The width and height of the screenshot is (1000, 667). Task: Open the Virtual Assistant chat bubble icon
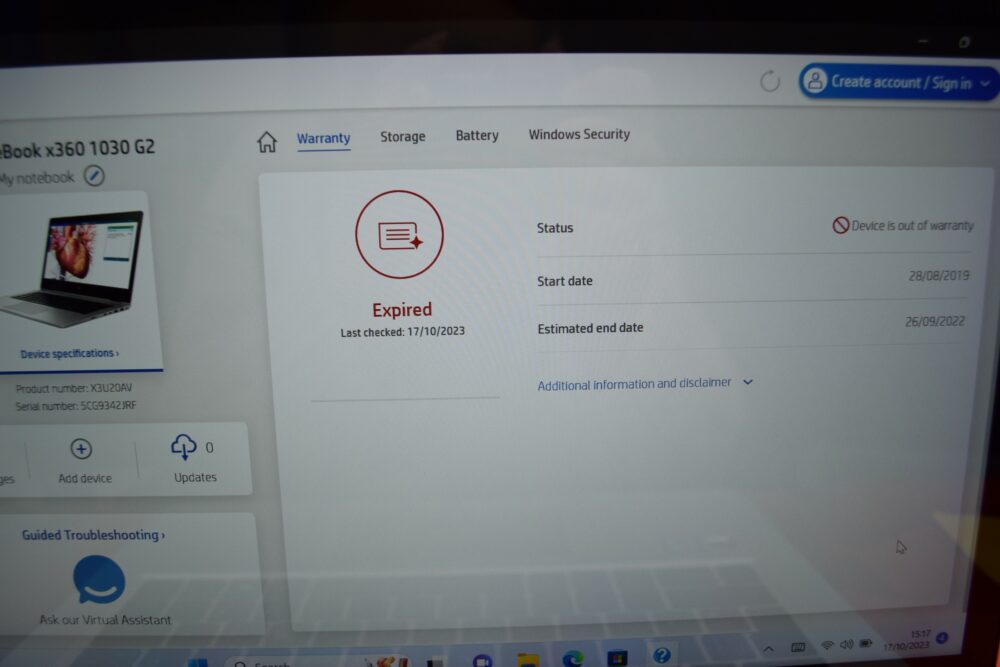99,580
